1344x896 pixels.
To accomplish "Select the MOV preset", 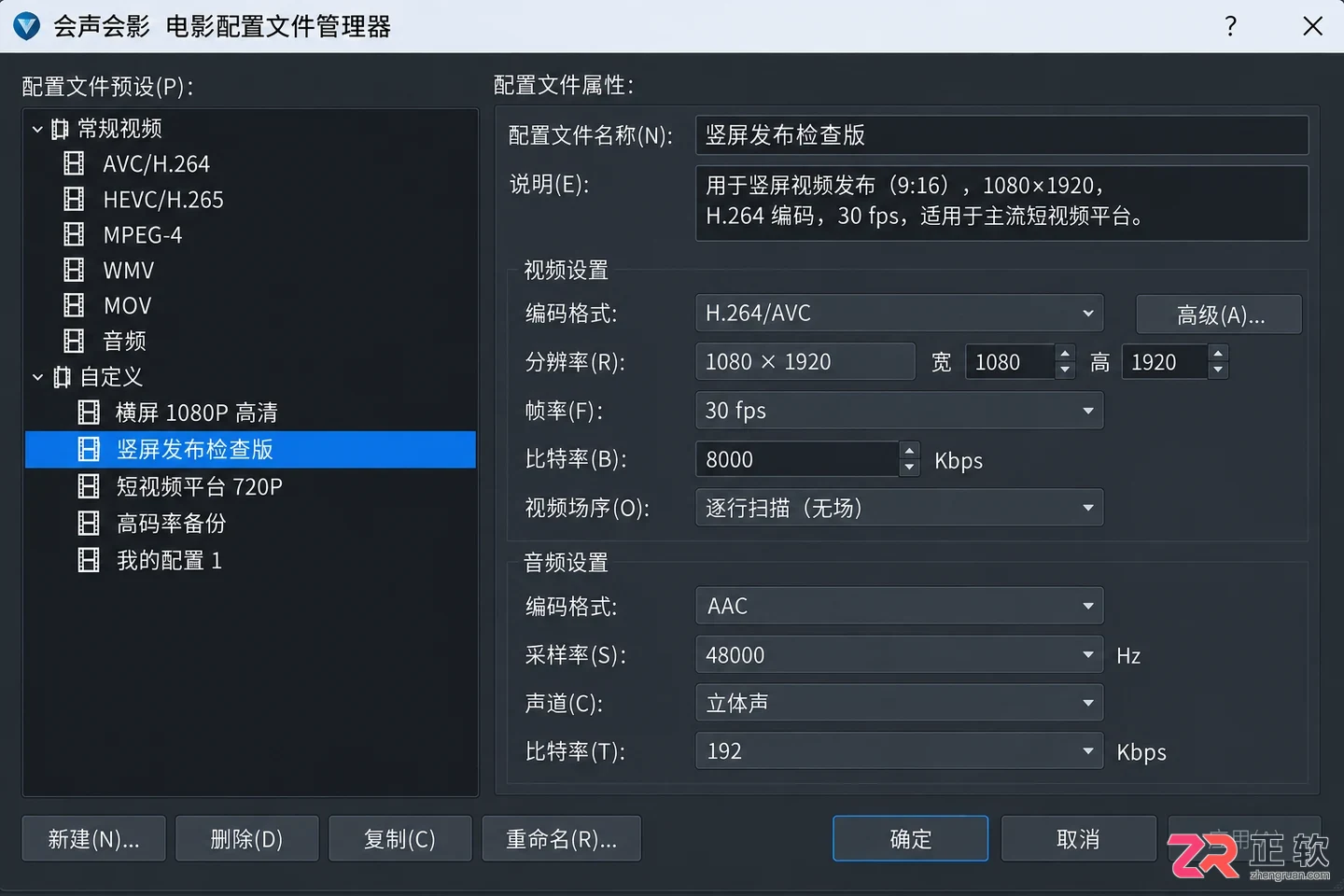I will pos(127,306).
